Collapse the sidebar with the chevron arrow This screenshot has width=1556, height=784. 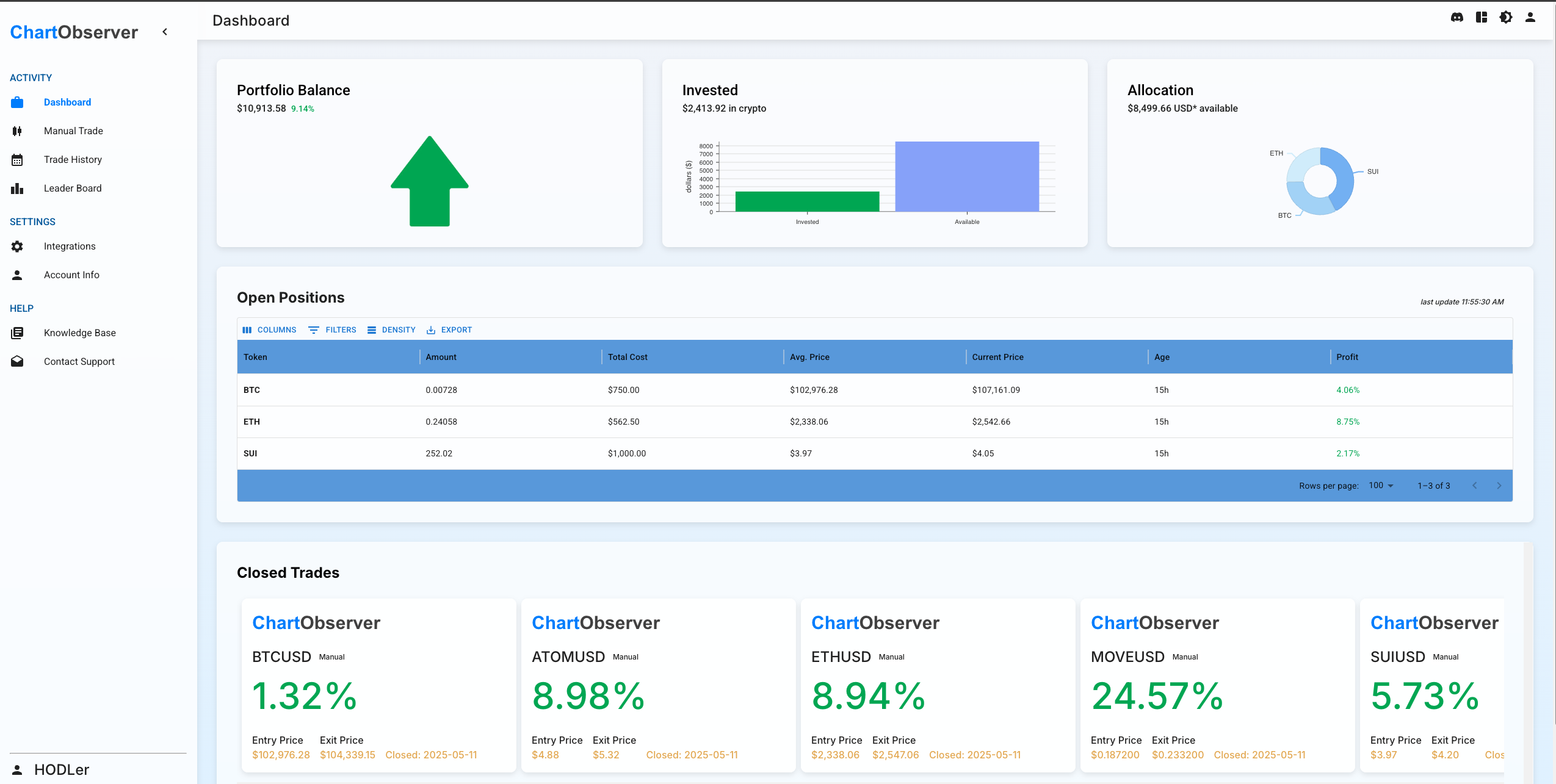[165, 32]
